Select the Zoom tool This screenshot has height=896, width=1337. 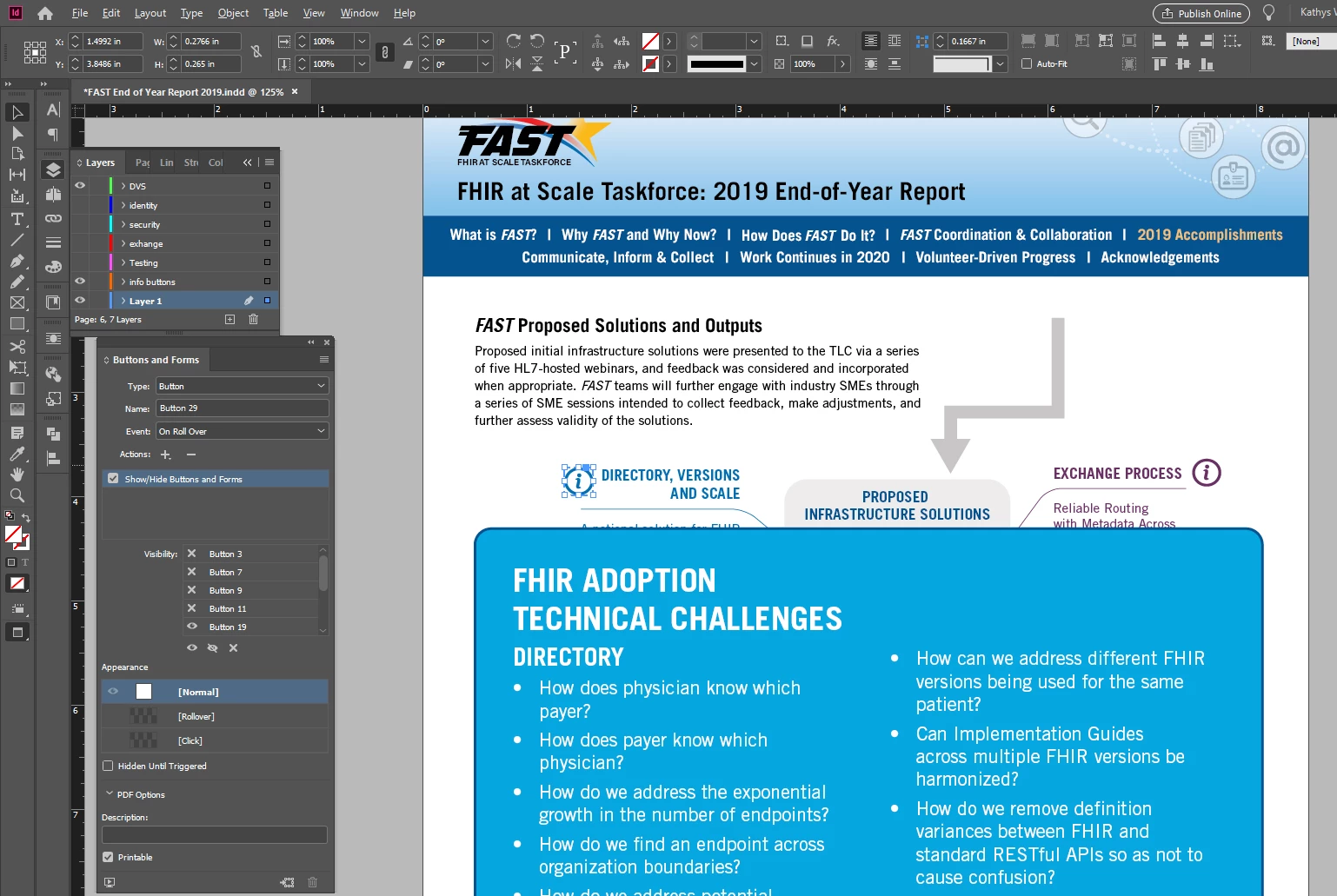click(x=17, y=495)
